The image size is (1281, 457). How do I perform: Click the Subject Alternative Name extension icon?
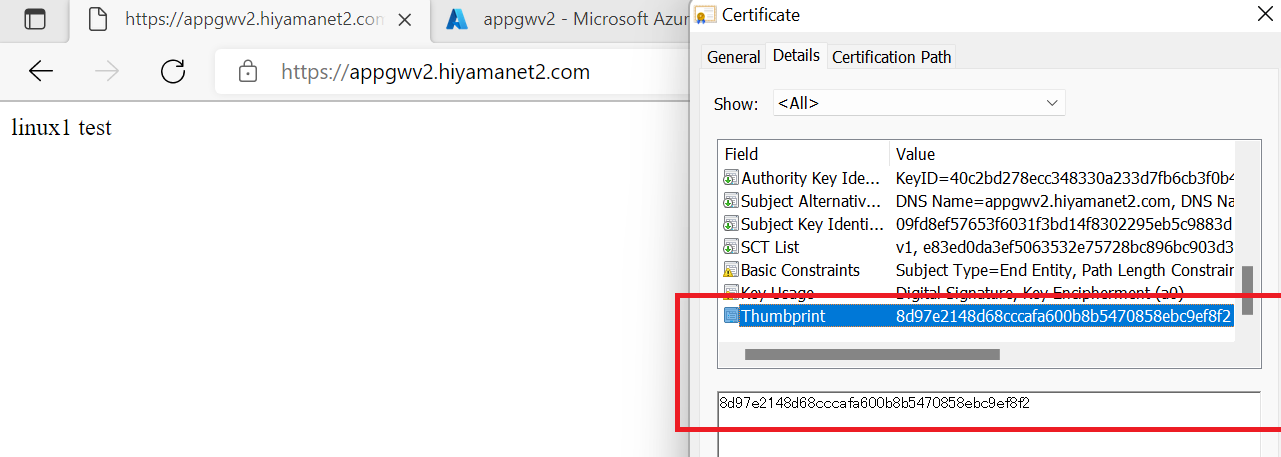(x=731, y=201)
